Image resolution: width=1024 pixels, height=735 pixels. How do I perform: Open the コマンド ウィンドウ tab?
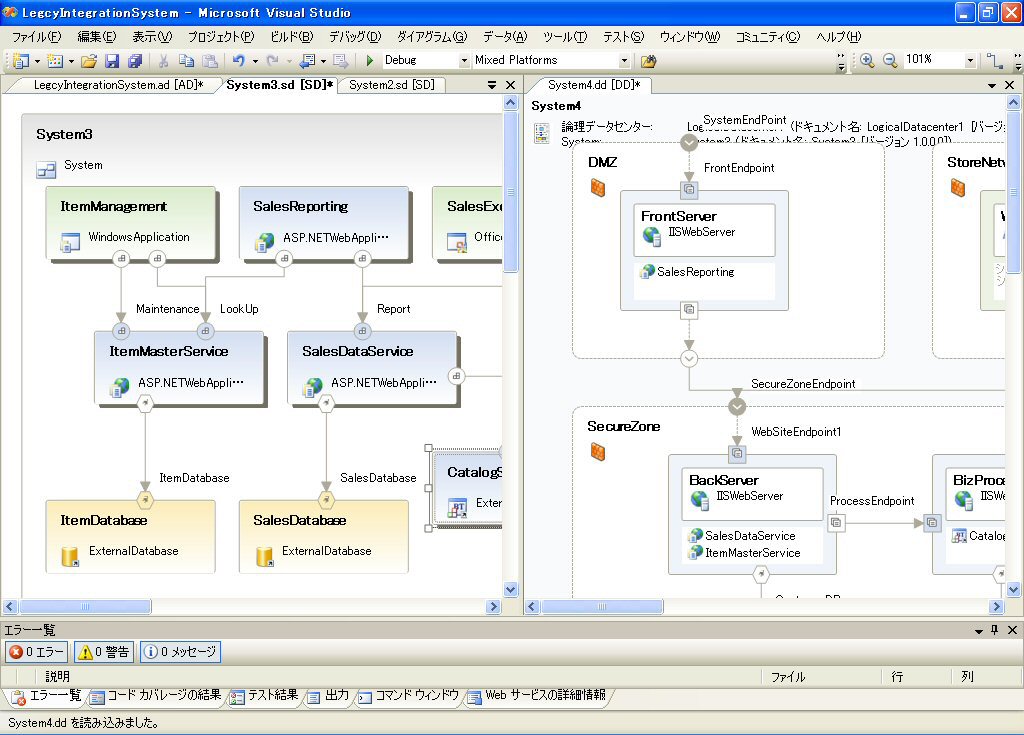click(x=408, y=696)
